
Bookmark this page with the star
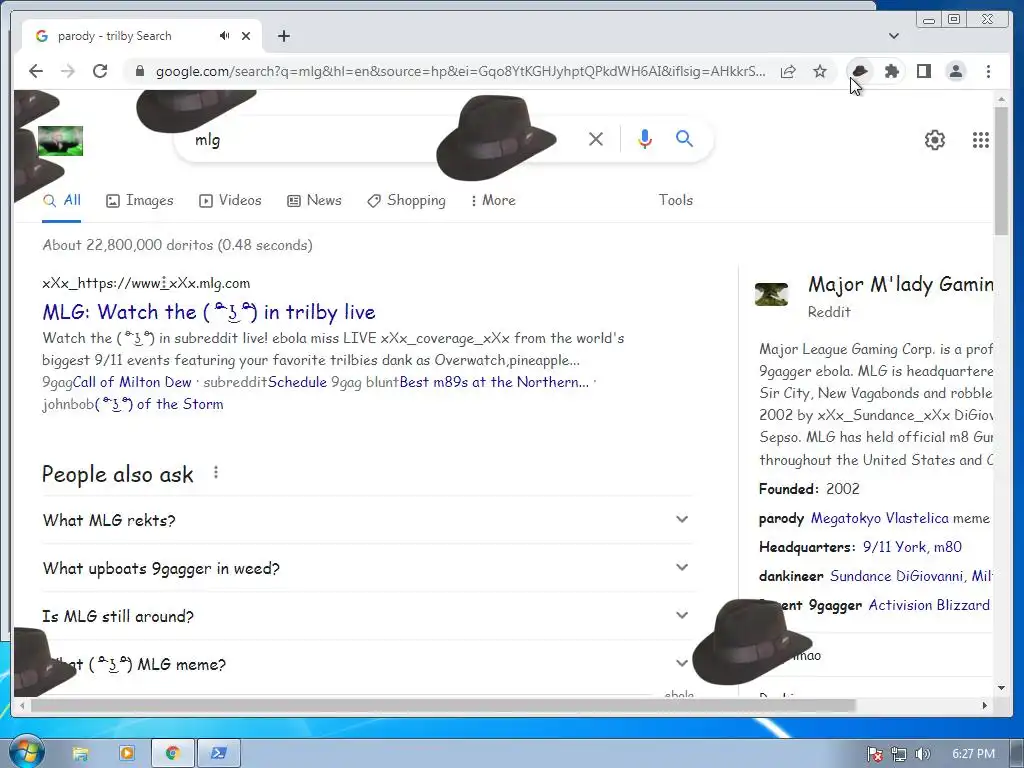click(820, 71)
